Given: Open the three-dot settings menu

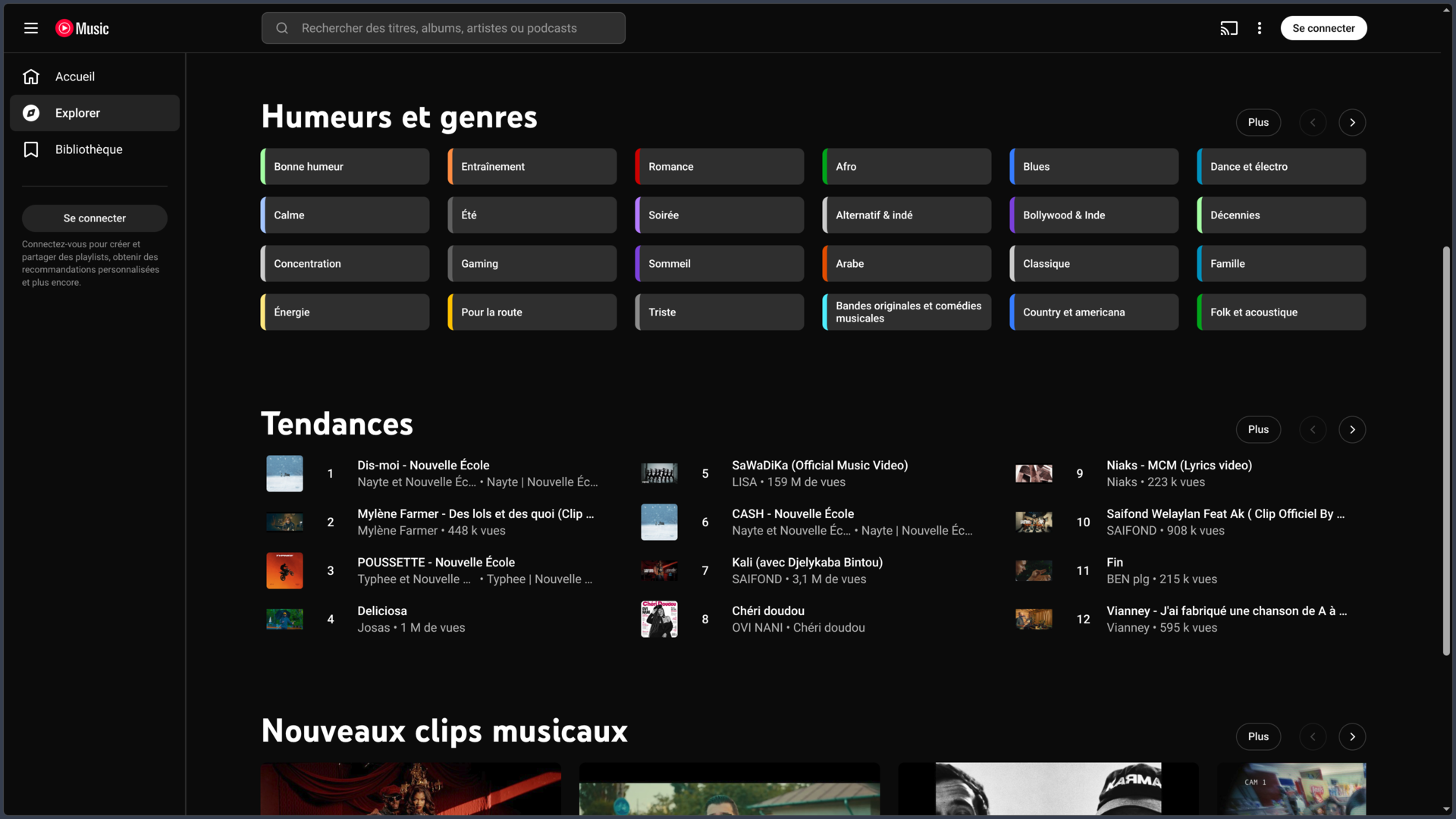Looking at the screenshot, I should tap(1260, 28).
